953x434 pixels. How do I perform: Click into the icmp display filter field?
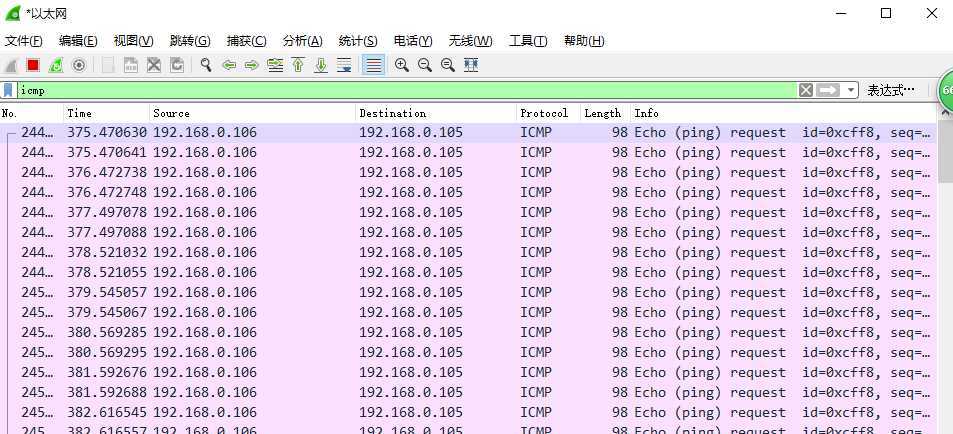(407, 91)
